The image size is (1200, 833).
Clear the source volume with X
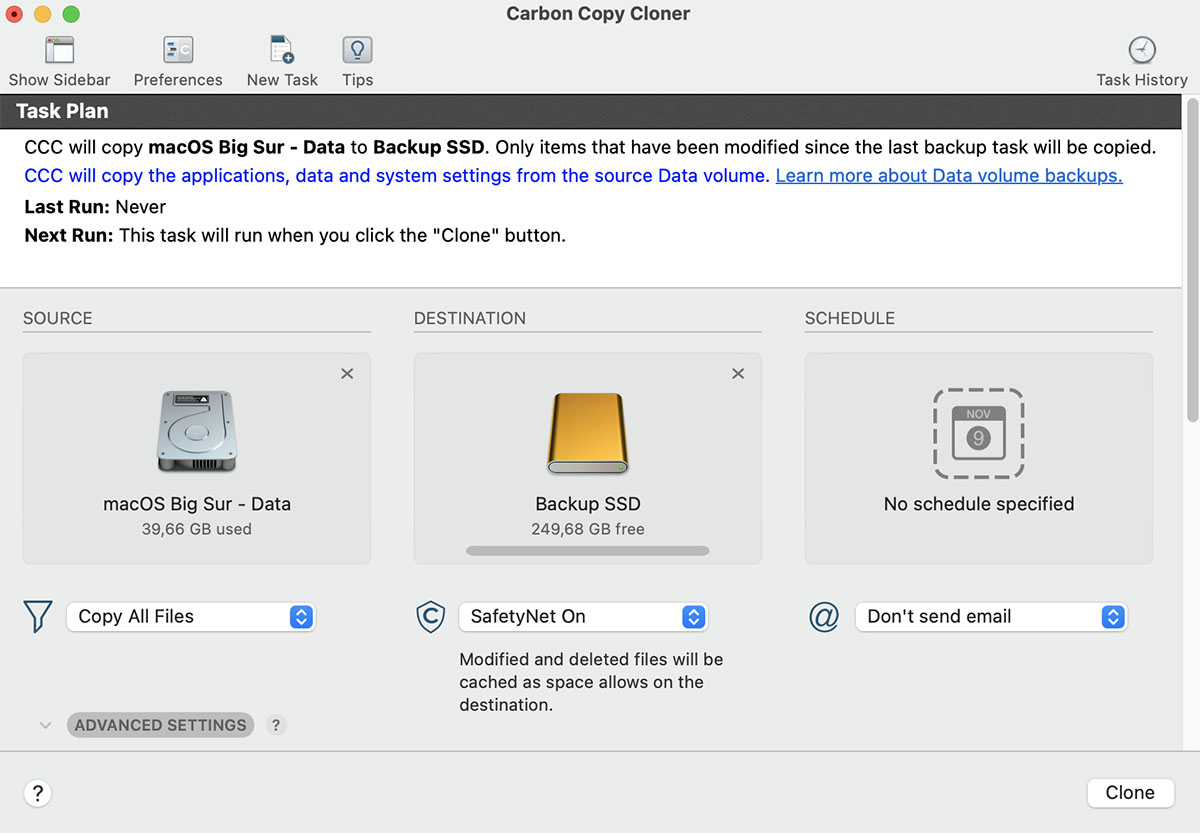[347, 373]
